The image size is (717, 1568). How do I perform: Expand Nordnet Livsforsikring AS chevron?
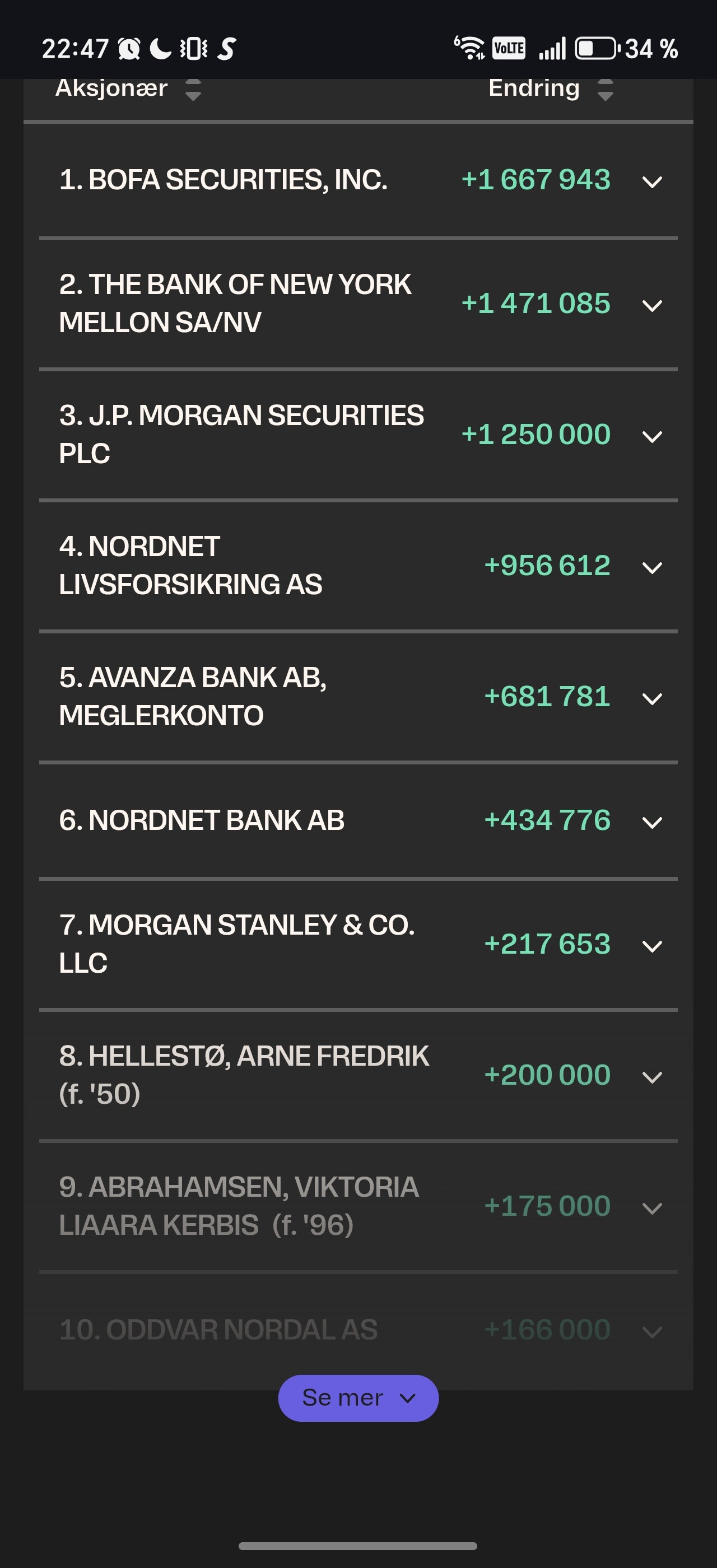pos(652,567)
